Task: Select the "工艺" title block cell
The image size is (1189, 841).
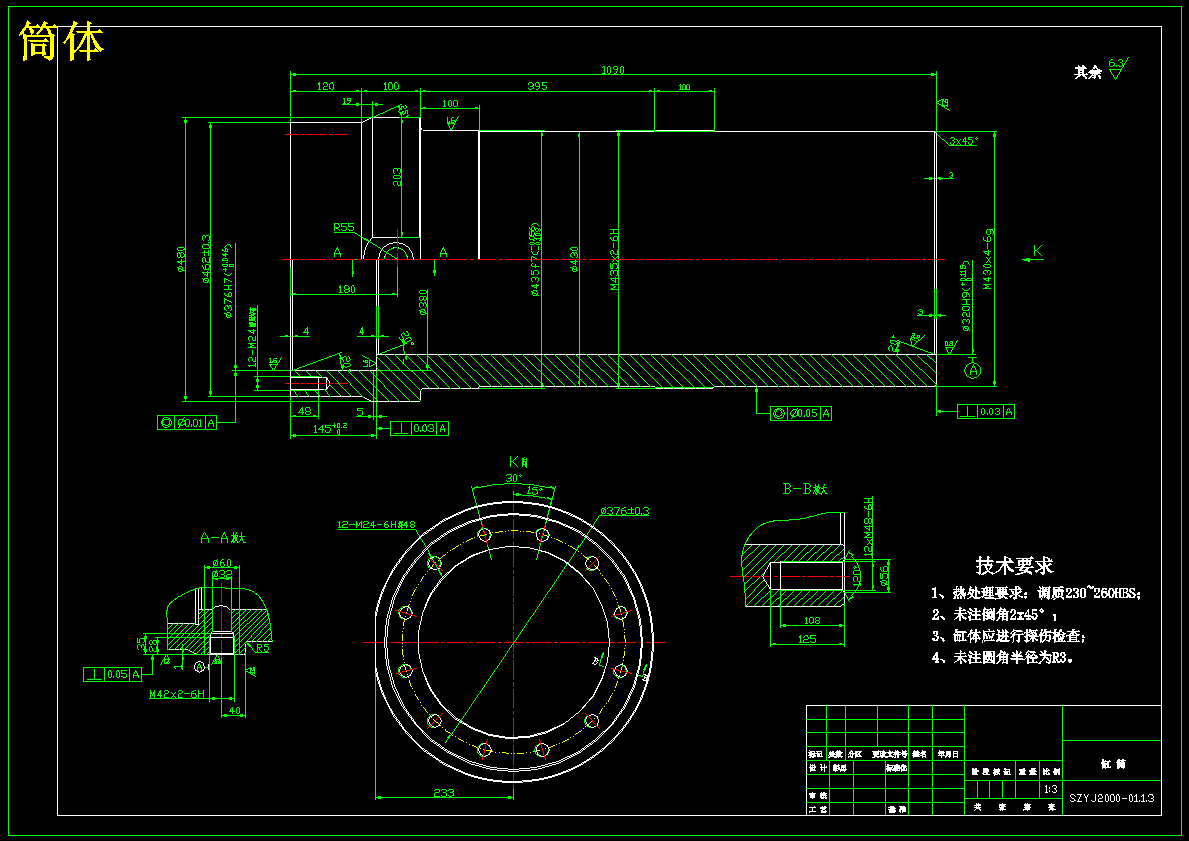Action: [817, 810]
